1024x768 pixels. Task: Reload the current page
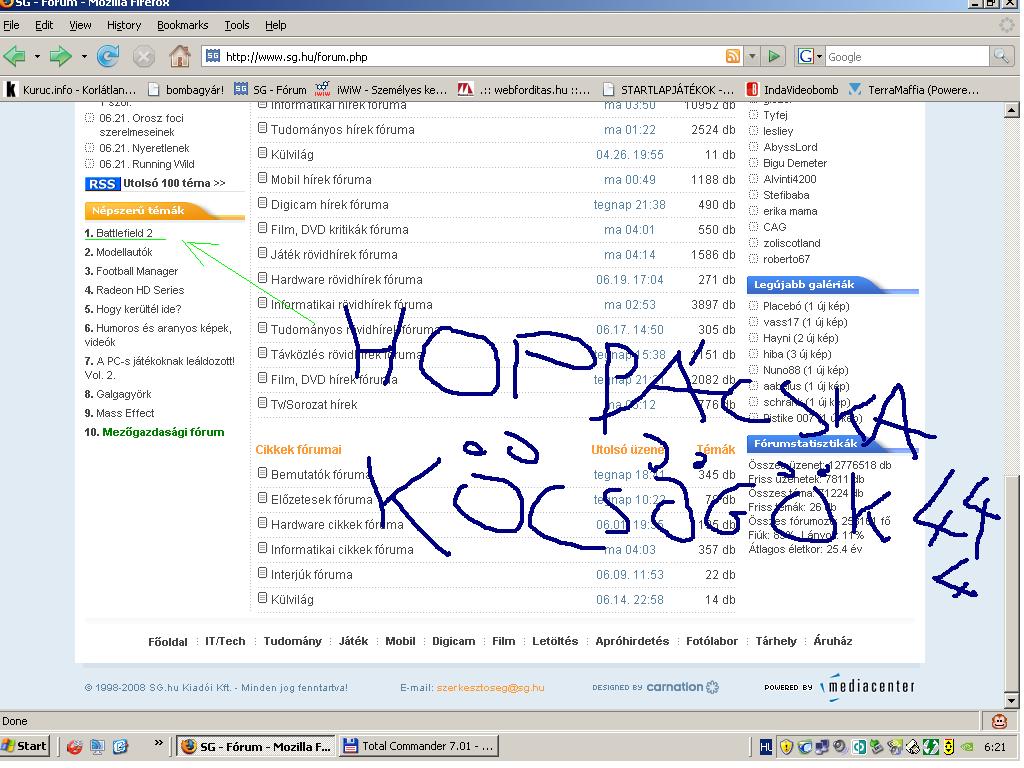pyautogui.click(x=108, y=56)
